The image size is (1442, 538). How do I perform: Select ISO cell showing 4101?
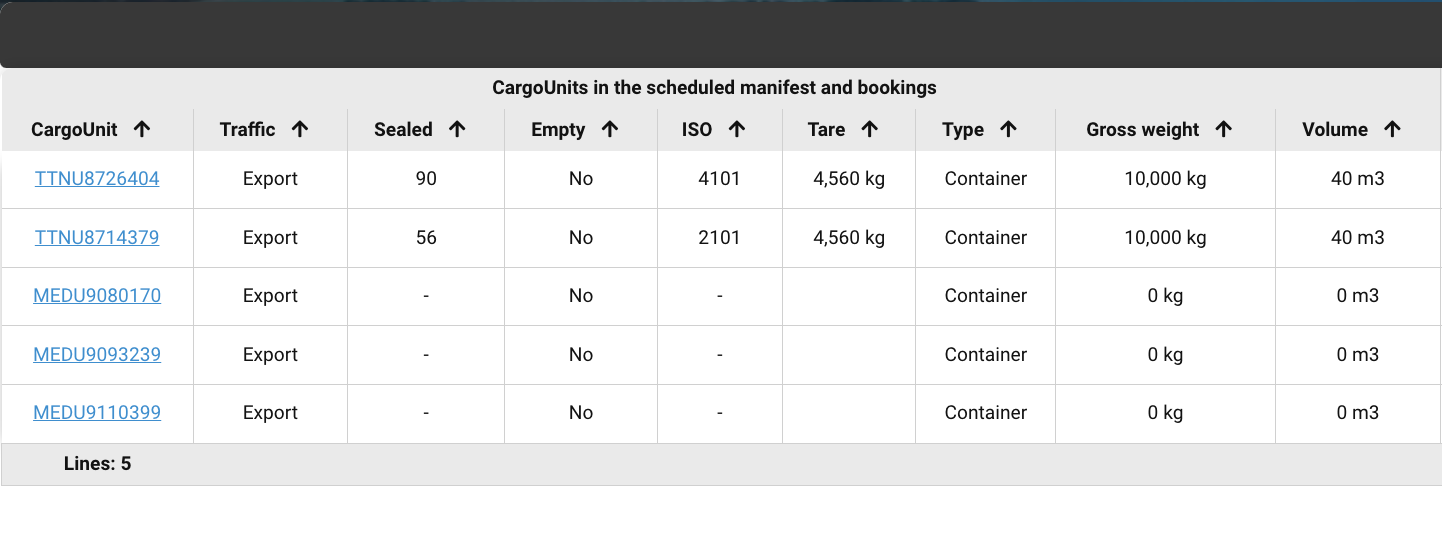click(x=719, y=179)
